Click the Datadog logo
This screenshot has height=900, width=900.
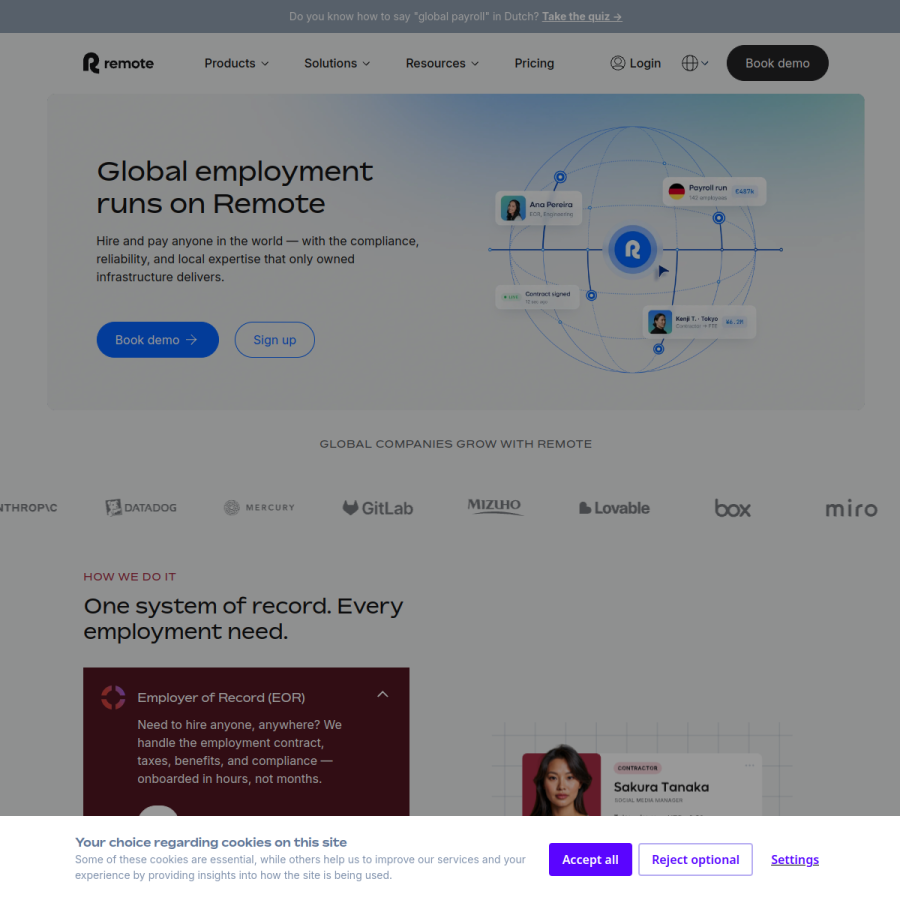[x=141, y=507]
